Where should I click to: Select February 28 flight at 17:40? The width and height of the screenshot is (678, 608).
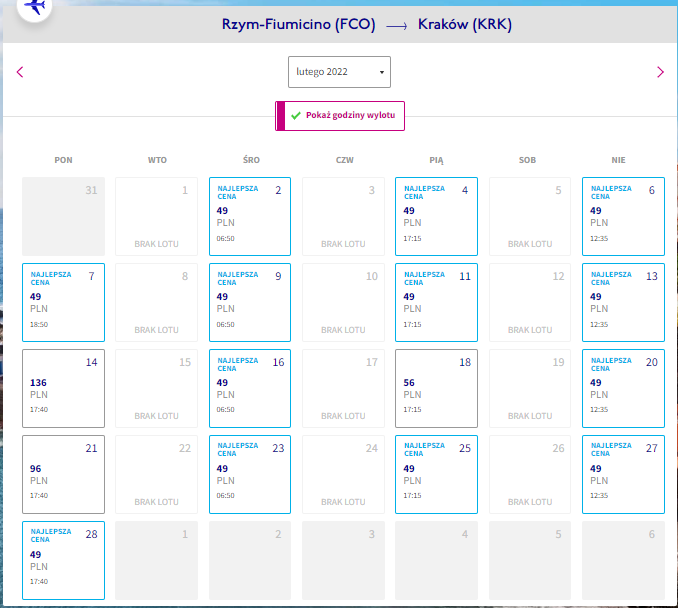pyautogui.click(x=64, y=560)
